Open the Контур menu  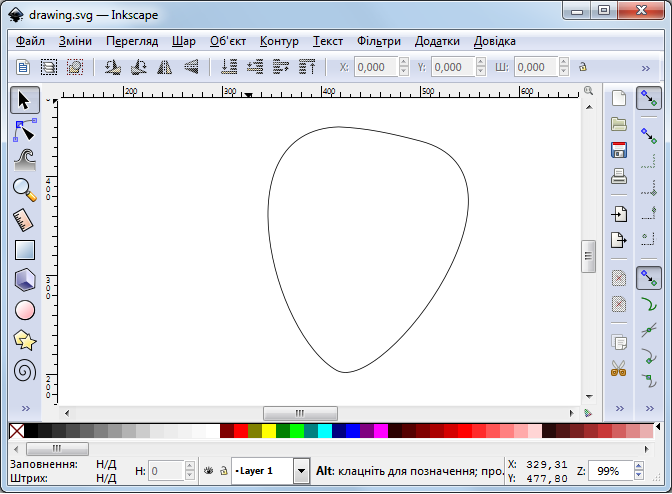click(279, 41)
